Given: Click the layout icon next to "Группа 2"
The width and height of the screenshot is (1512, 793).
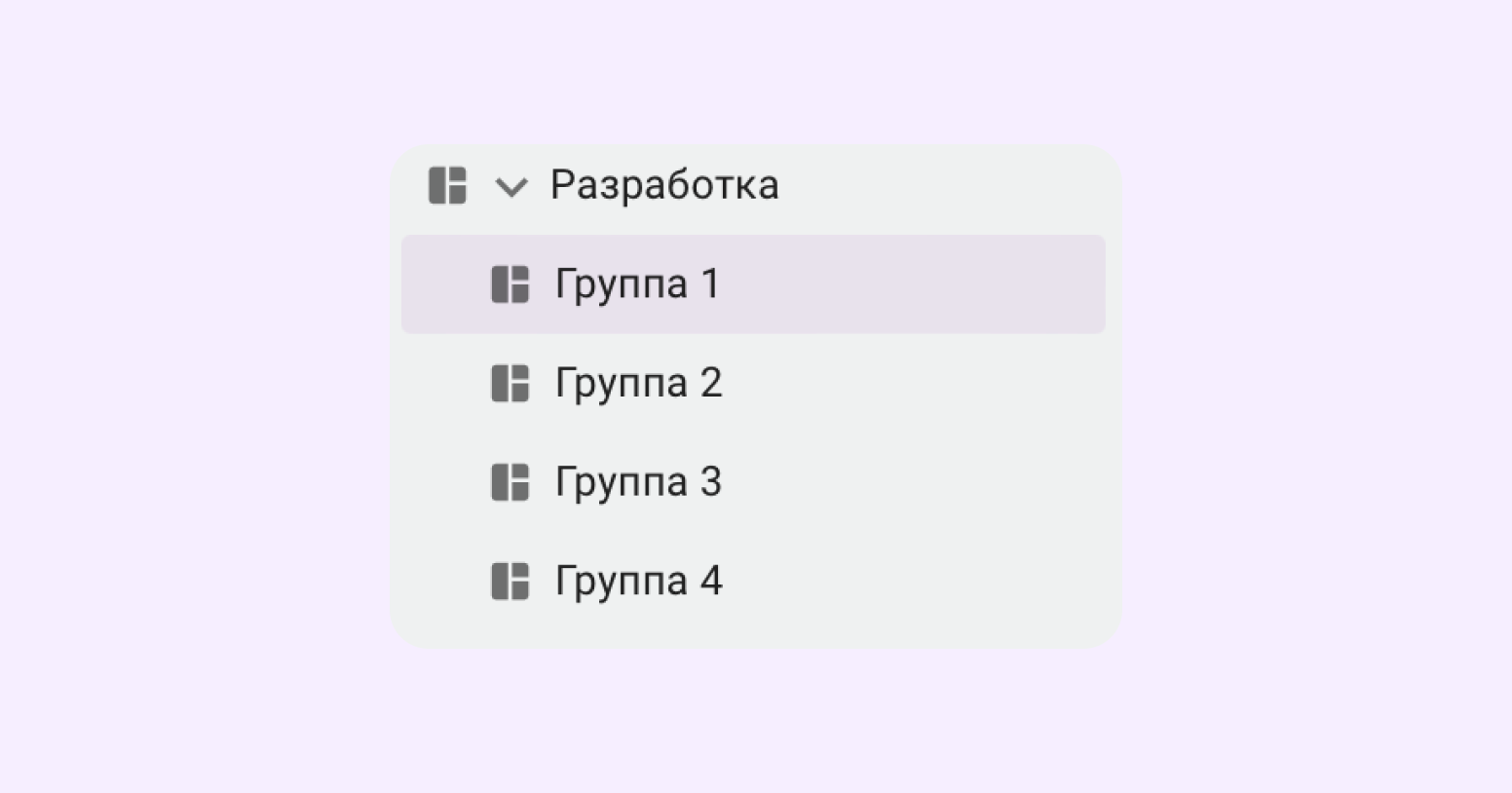Looking at the screenshot, I should (x=510, y=384).
